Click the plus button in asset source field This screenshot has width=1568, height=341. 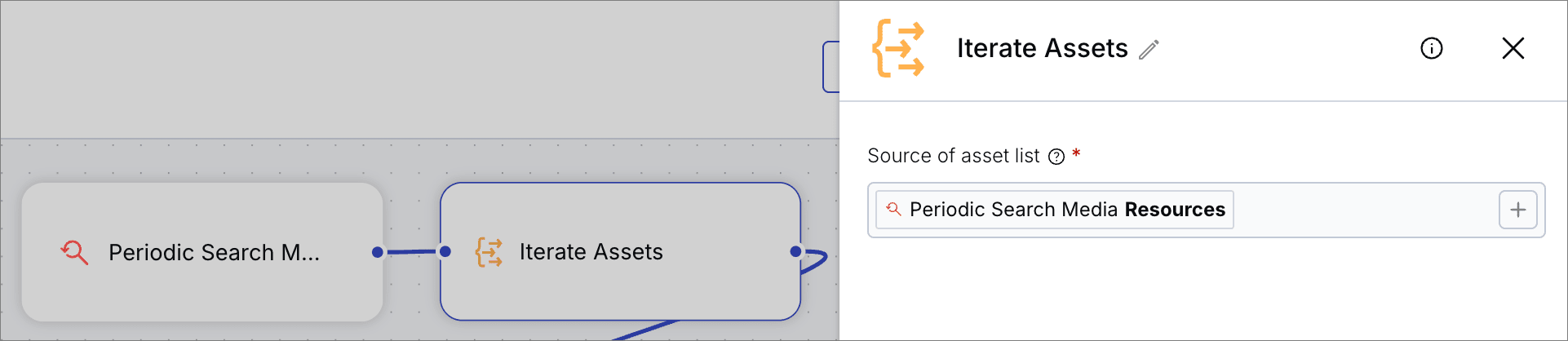pyautogui.click(x=1518, y=210)
